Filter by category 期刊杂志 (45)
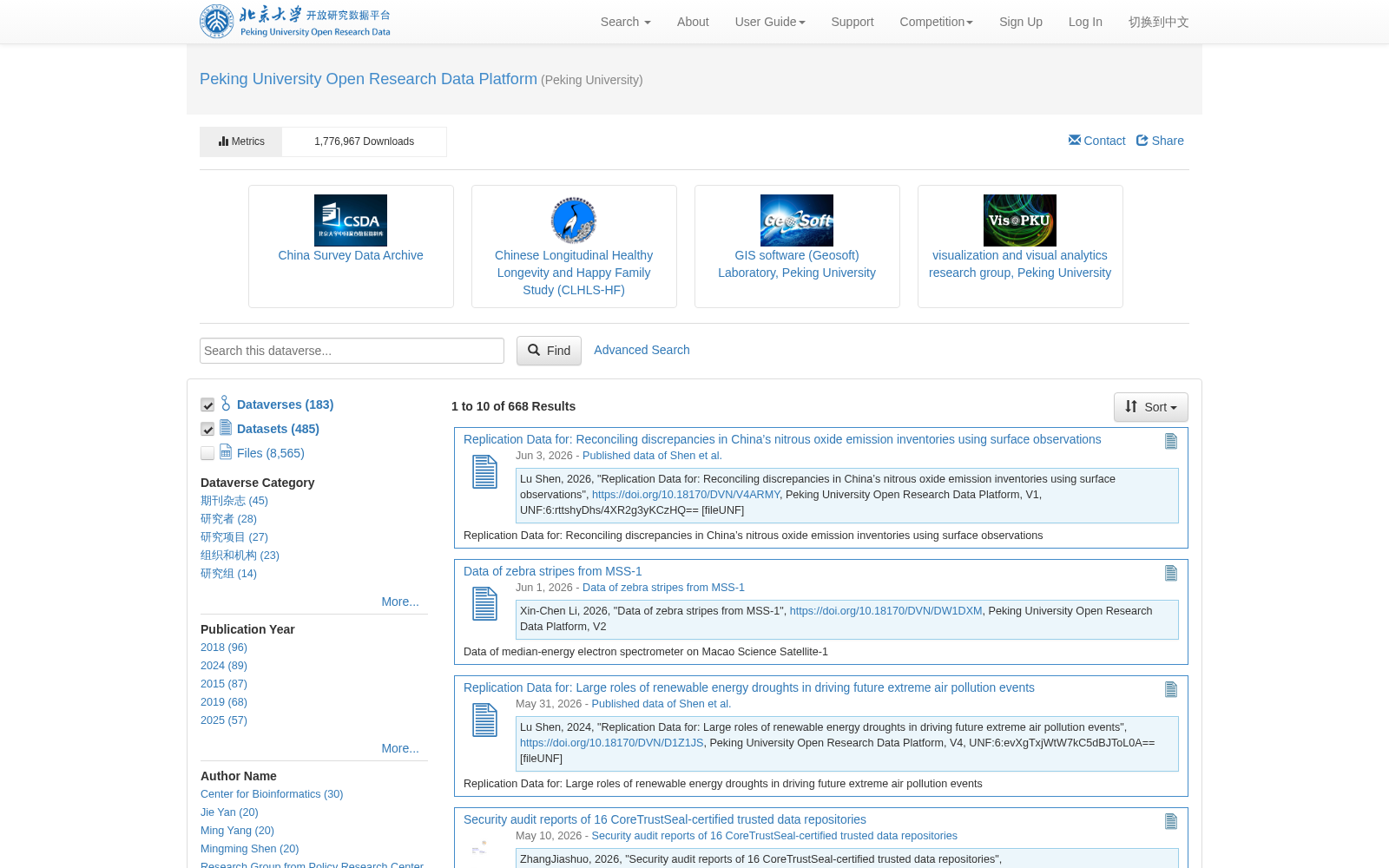 tap(234, 501)
